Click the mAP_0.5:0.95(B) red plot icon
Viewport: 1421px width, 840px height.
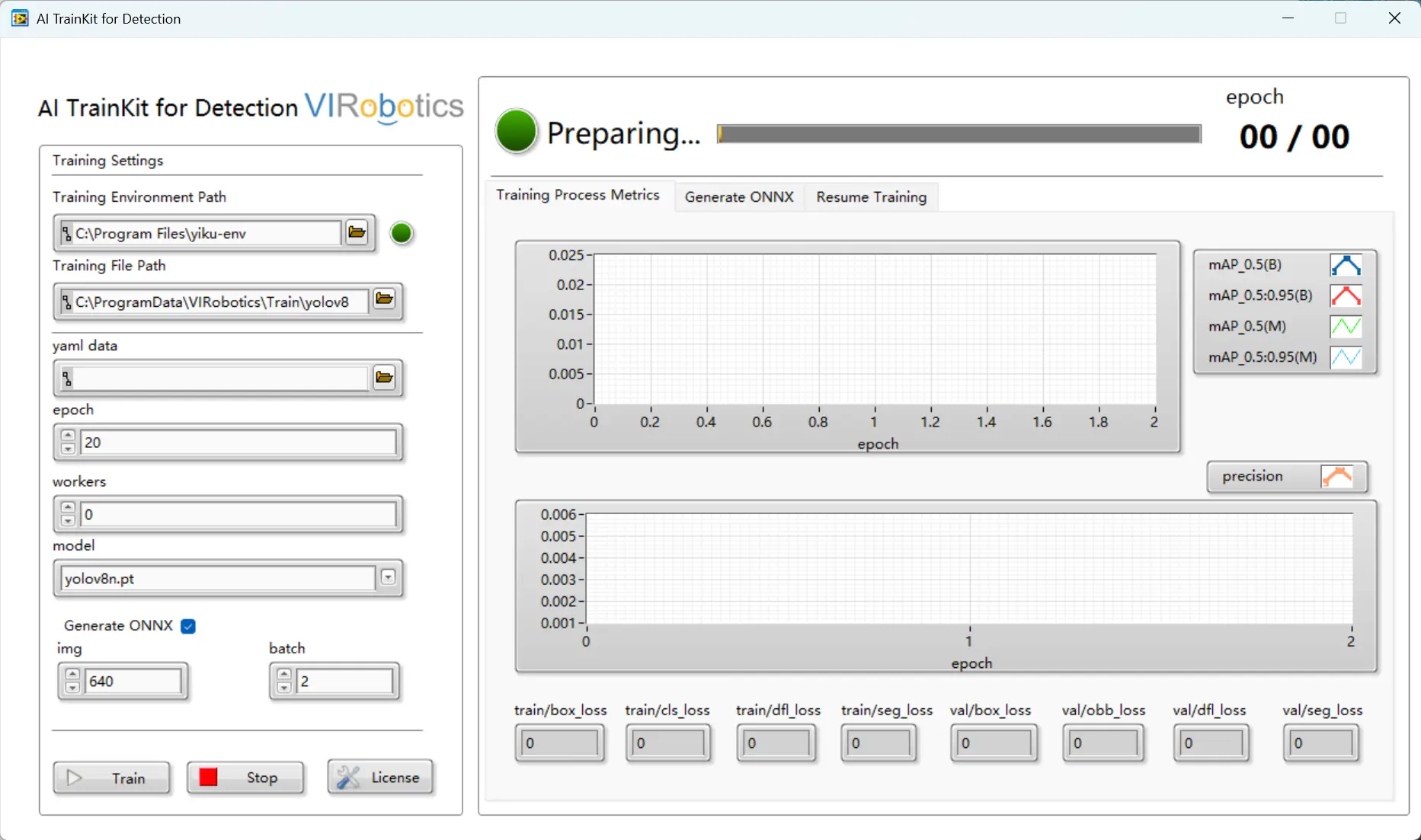coord(1346,295)
